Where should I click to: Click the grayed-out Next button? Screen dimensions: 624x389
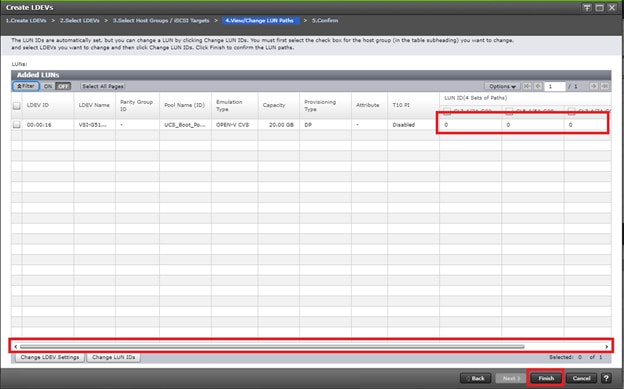coord(511,378)
